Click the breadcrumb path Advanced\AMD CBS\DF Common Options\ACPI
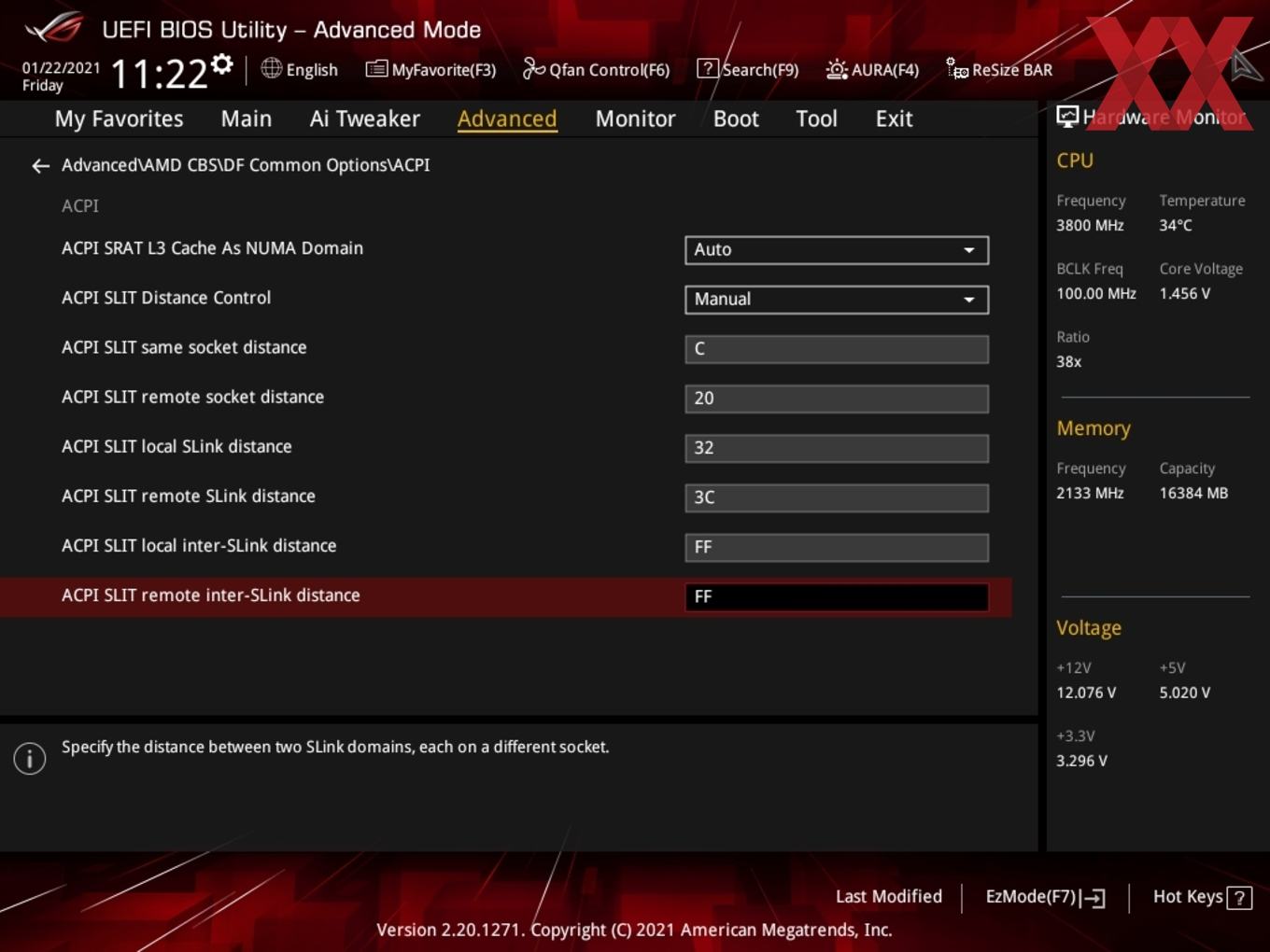Screen dimensions: 1270x952 [246, 165]
